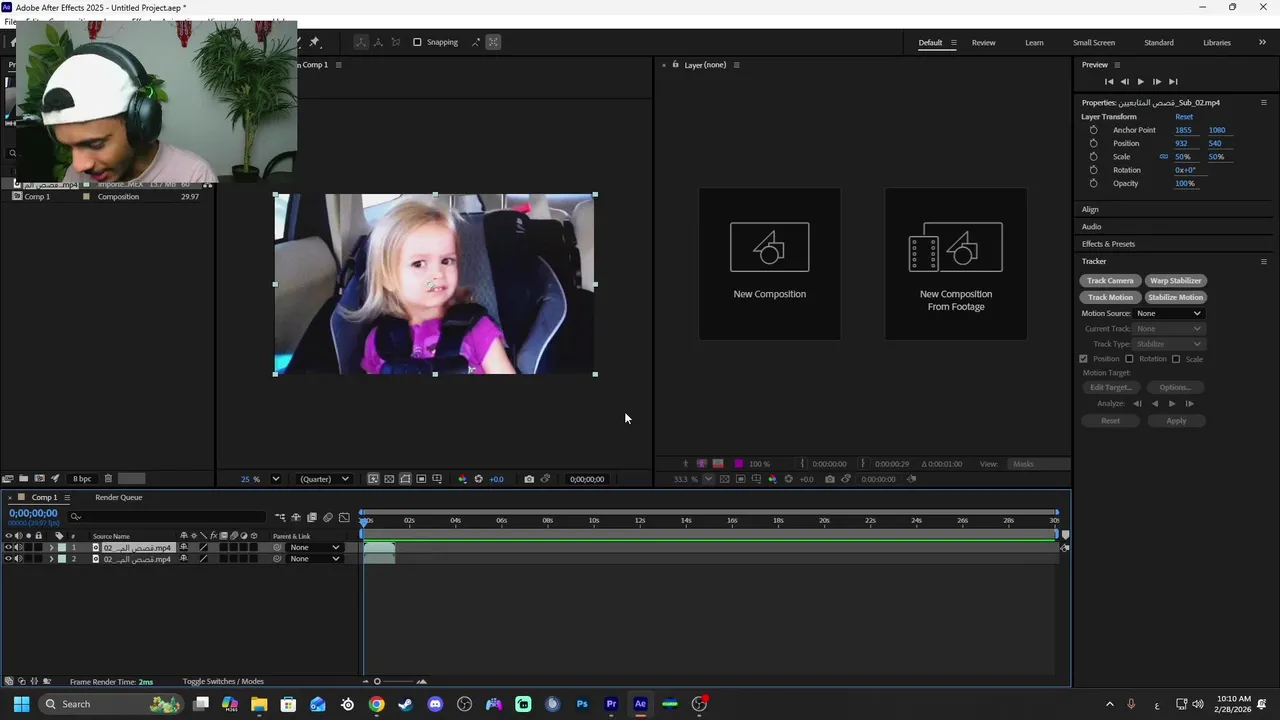Viewport: 1280px width, 720px height.
Task: Click layer 1 label color swatch
Action: click(61, 548)
